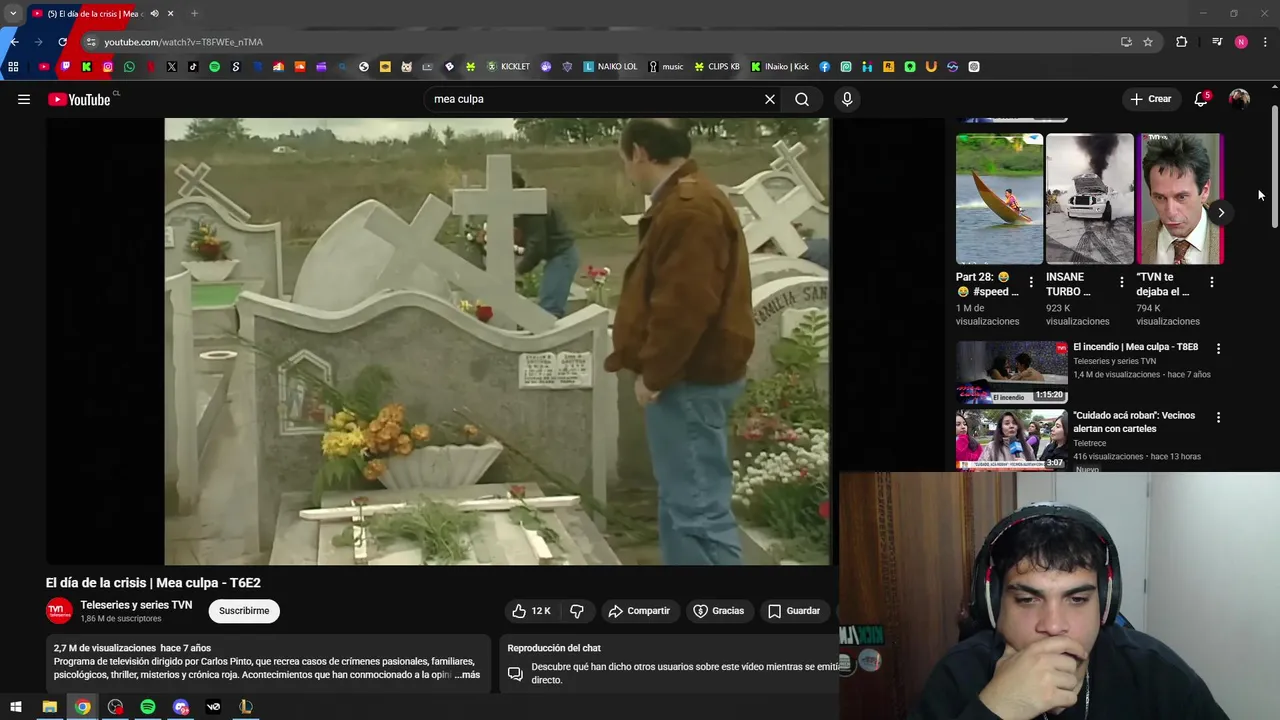The width and height of the screenshot is (1280, 720).
Task: Show next shorts with right chevron
Action: [x=1221, y=212]
